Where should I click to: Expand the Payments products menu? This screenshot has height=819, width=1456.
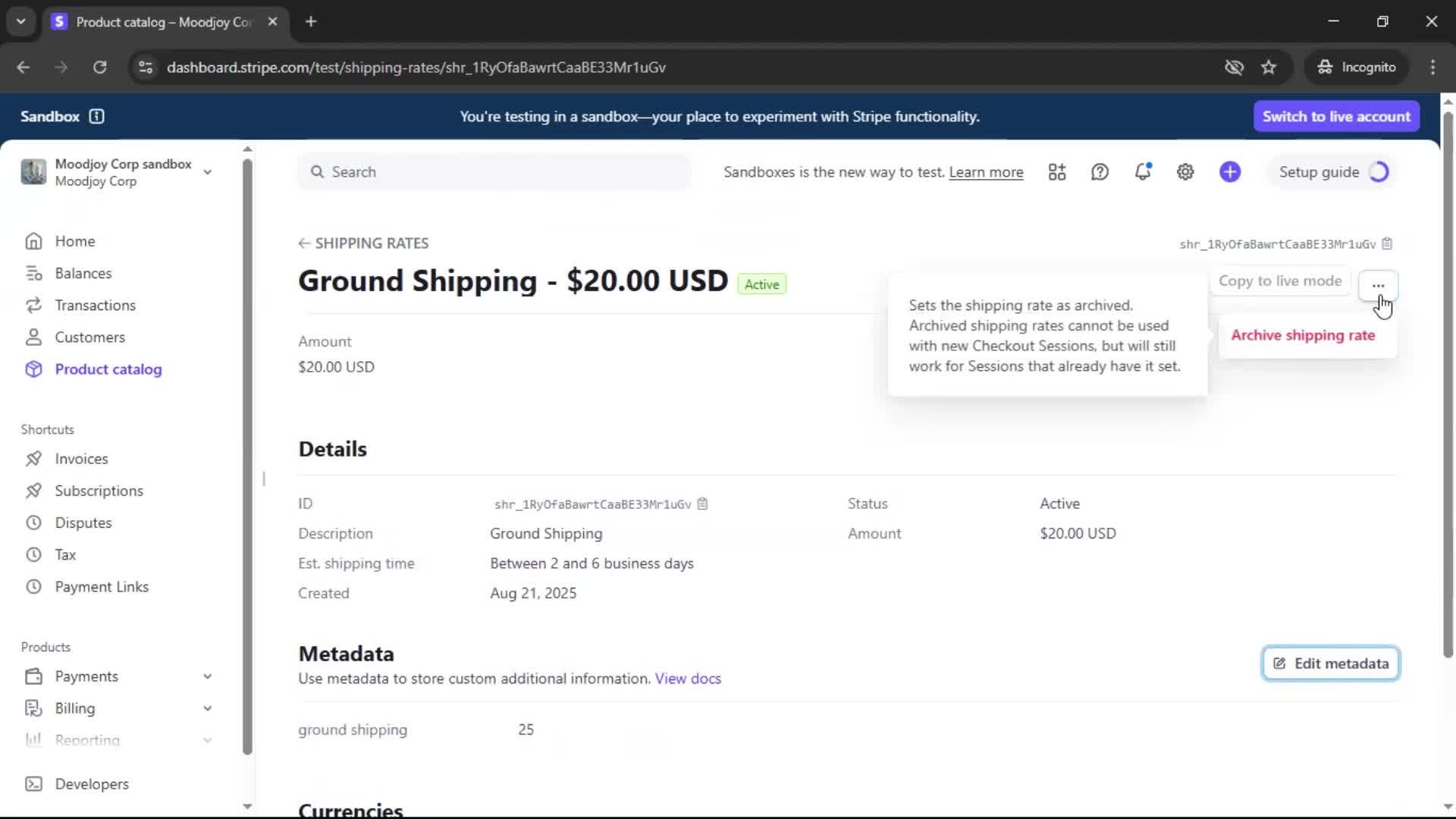(207, 676)
